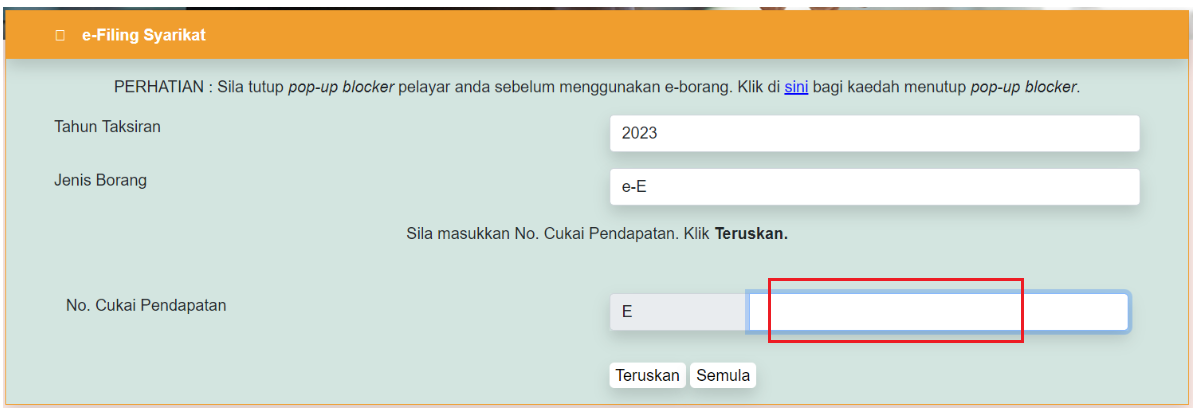Click the word "PERHATIAN" in the notice
The image size is (1193, 411).
click(x=159, y=87)
